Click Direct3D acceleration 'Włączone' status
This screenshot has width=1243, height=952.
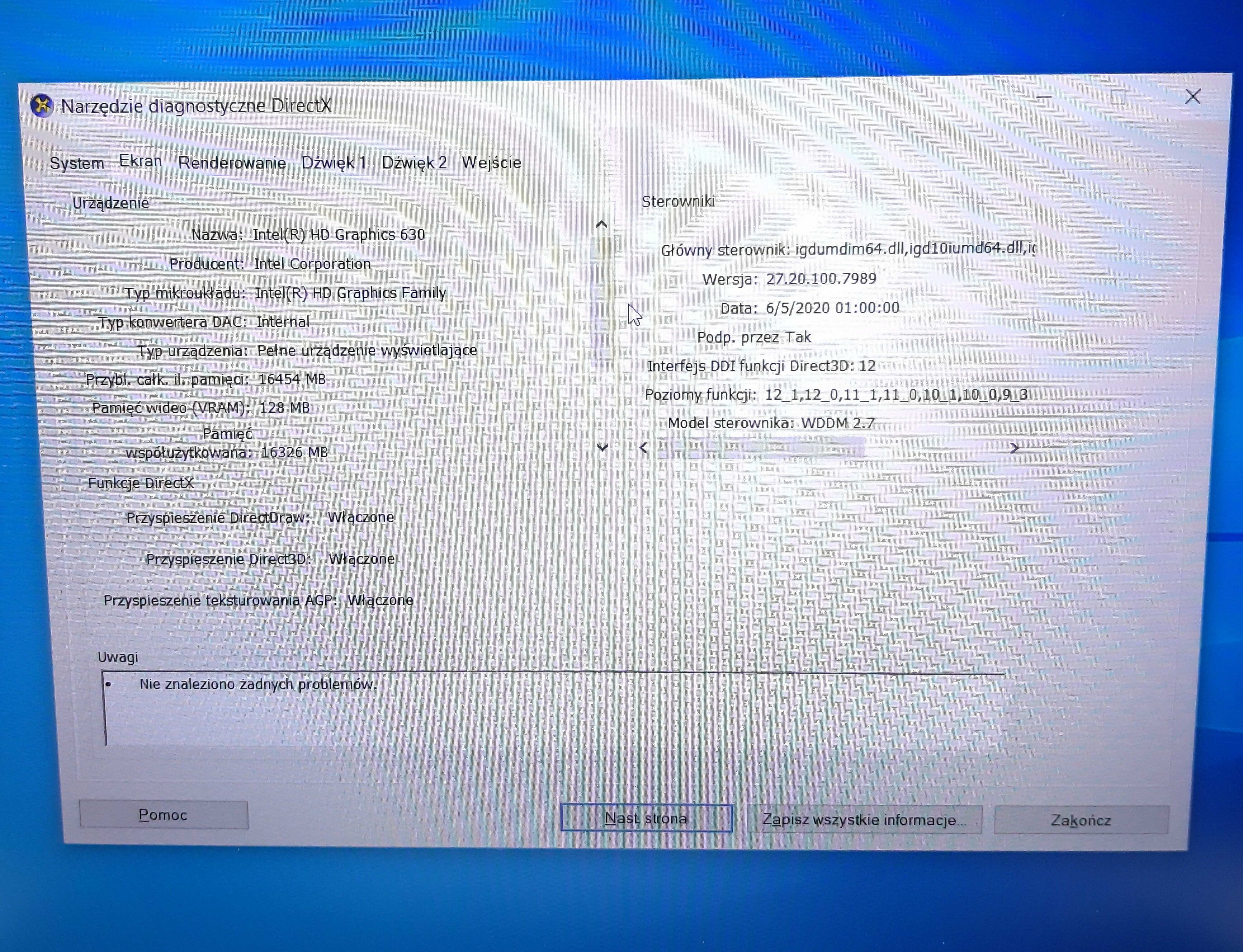pyautogui.click(x=362, y=559)
